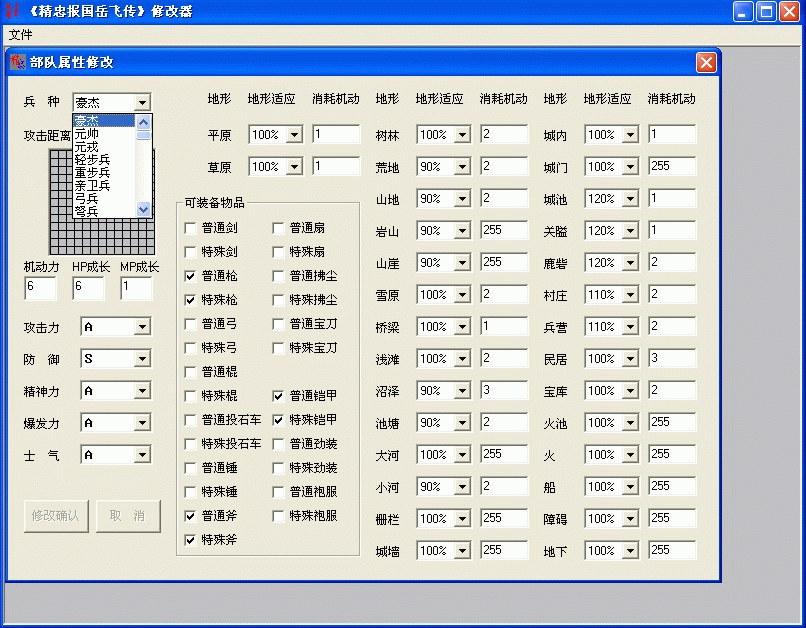
Task: Open 荒地 terrain adaptation dropdown
Action: point(463,167)
